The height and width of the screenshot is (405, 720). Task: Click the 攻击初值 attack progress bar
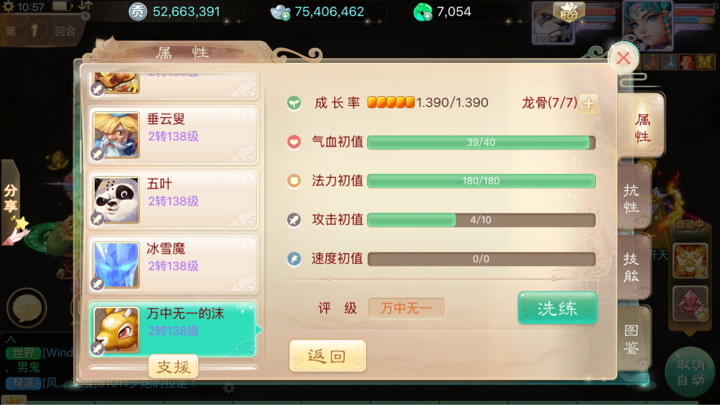481,220
